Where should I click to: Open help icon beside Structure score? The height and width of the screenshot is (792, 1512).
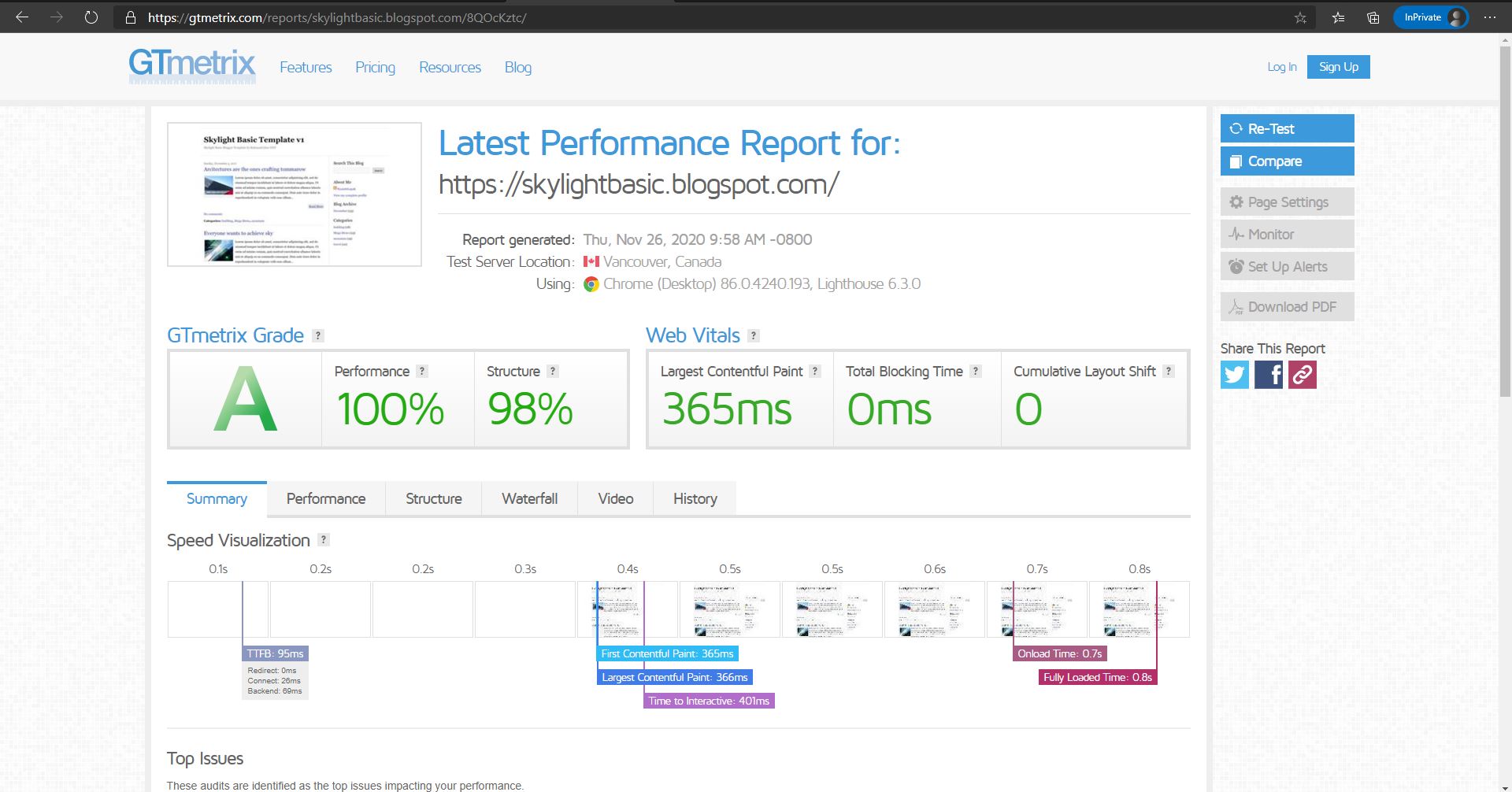[x=553, y=371]
